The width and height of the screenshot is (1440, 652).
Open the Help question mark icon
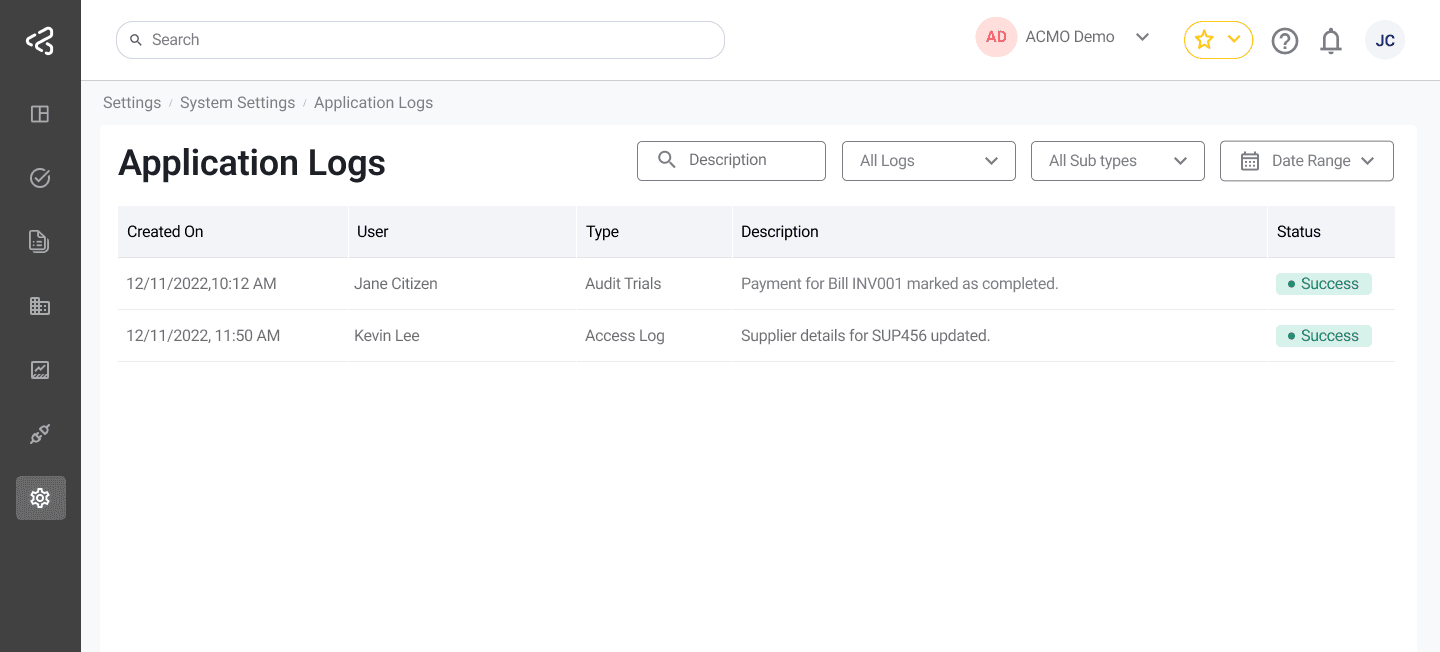pyautogui.click(x=1285, y=40)
